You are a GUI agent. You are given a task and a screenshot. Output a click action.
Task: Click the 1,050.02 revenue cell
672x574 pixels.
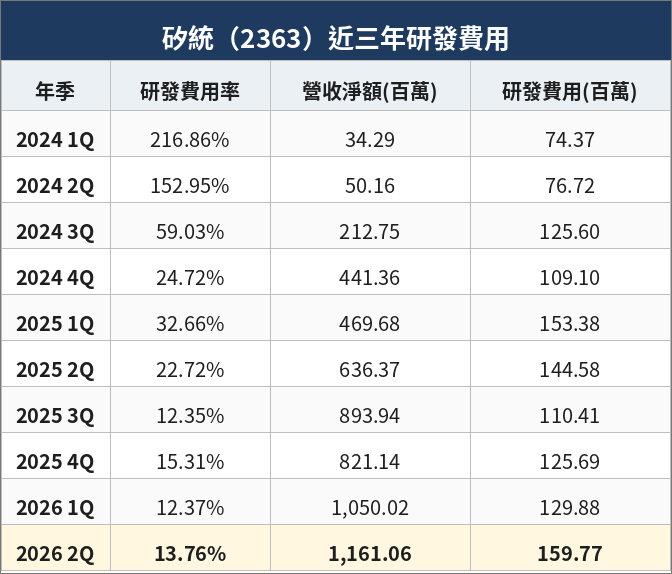click(370, 508)
